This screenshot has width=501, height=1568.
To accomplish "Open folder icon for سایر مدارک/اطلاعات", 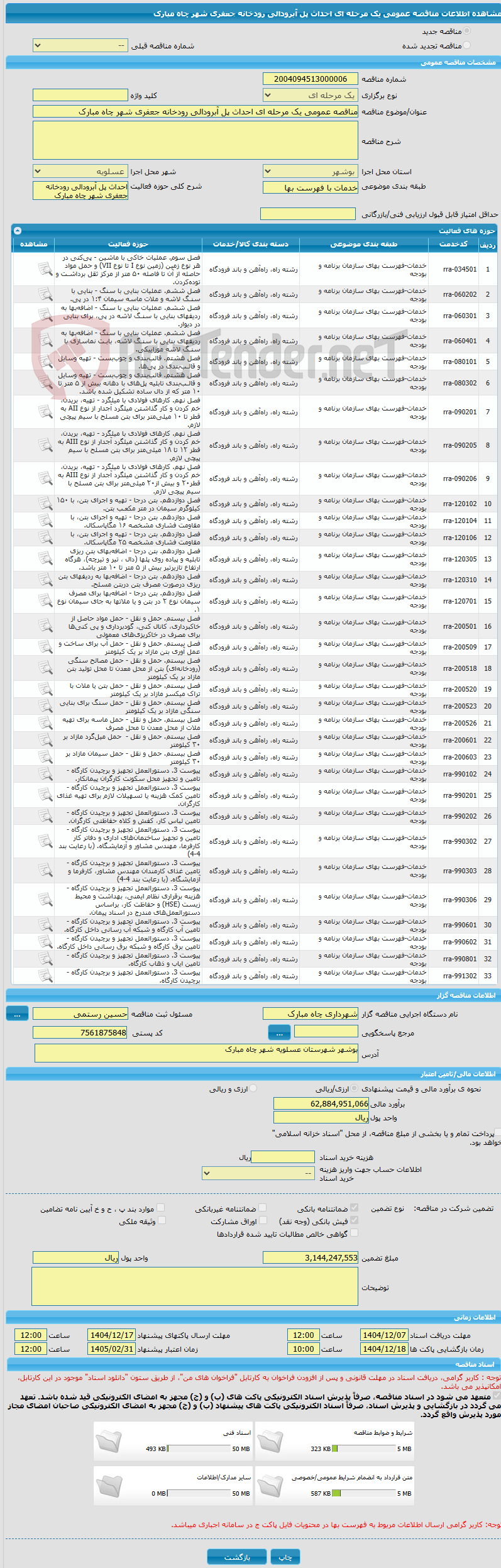I will coord(109,1486).
